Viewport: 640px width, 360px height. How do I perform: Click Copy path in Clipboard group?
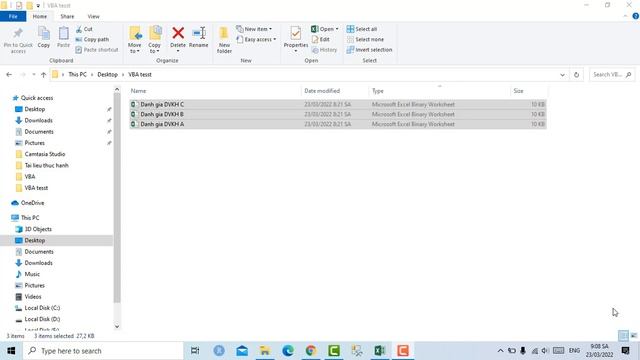pyautogui.click(x=92, y=39)
